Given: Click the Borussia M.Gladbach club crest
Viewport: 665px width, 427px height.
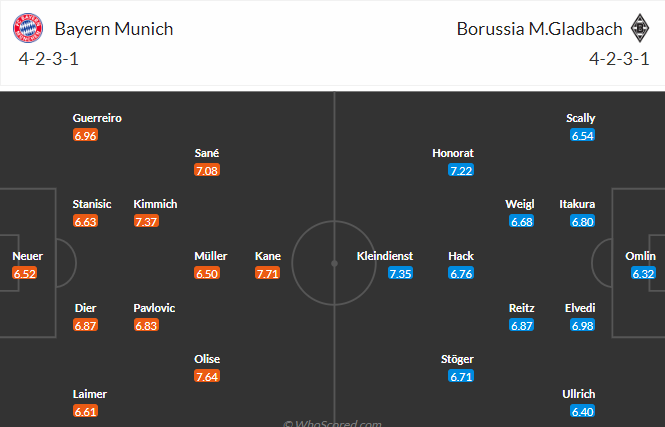Looking at the screenshot, I should [640, 28].
